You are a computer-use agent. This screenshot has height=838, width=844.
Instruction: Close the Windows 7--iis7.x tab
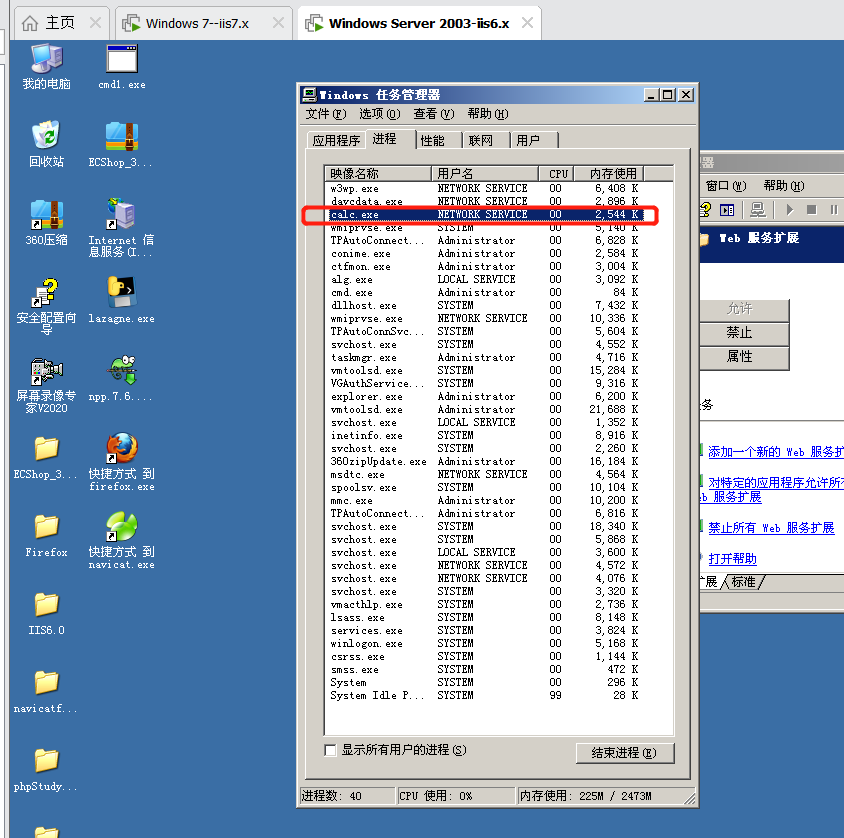coord(278,23)
